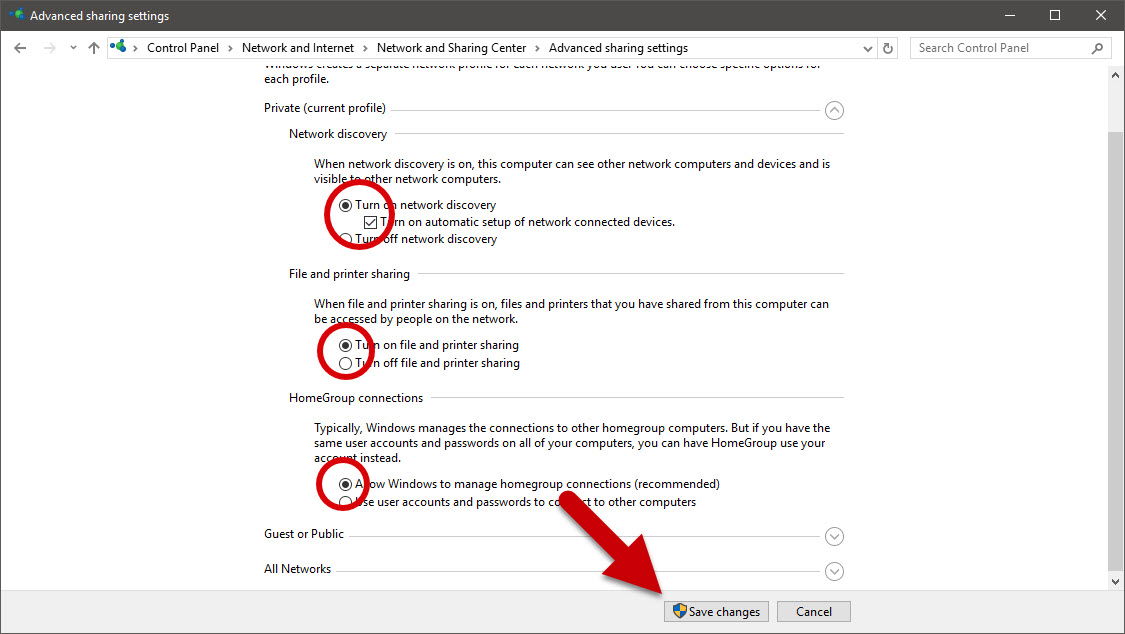Click the scrollbar up arrow
1125x634 pixels.
coord(1115,75)
